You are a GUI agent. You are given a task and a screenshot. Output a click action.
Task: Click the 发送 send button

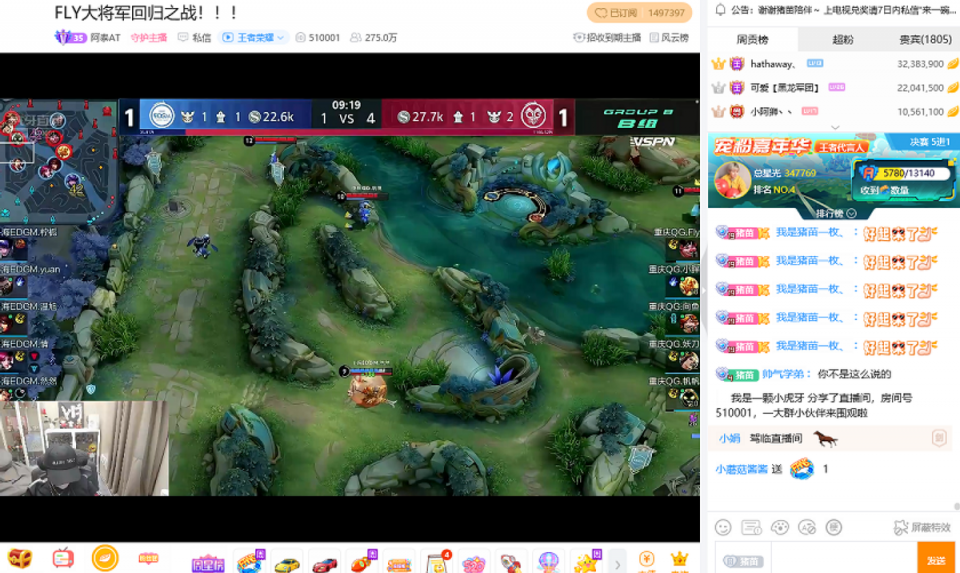click(936, 559)
